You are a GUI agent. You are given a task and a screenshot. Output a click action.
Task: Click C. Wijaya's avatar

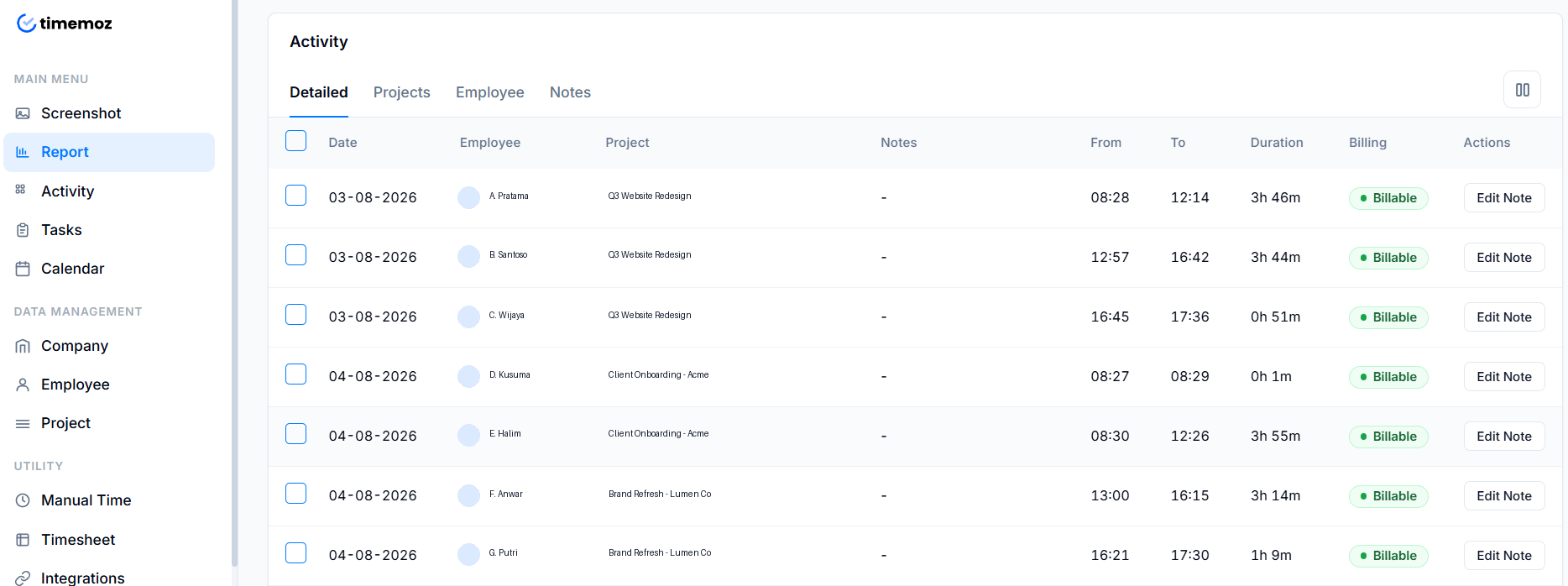(x=468, y=317)
